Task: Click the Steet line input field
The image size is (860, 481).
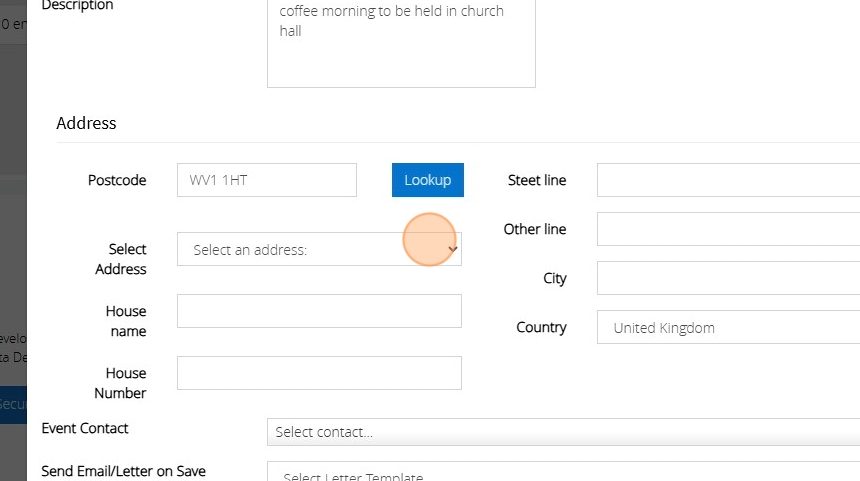Action: click(x=728, y=180)
